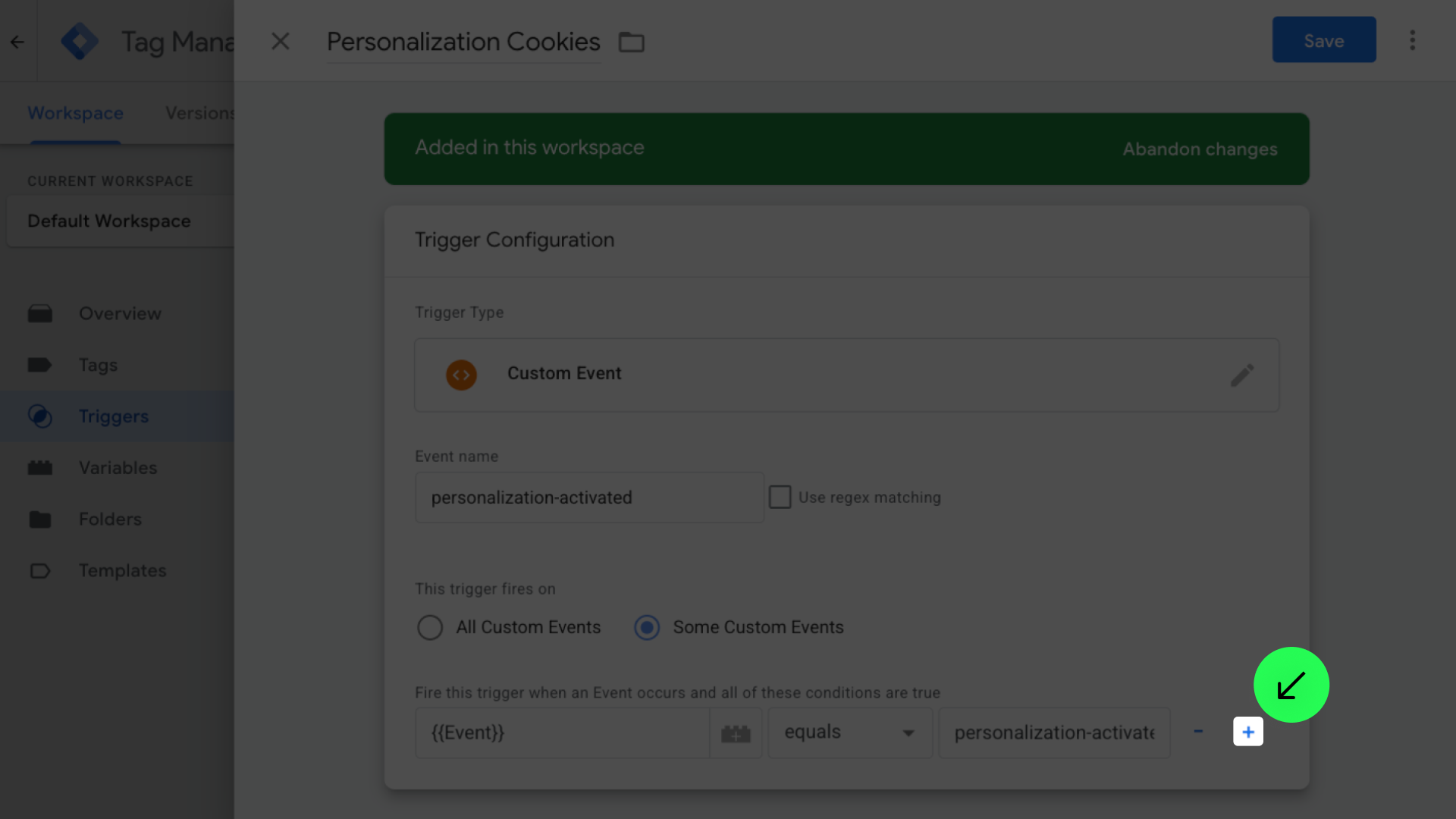The height and width of the screenshot is (819, 1456).
Task: Click the Tags icon in the sidebar
Action: 40,365
